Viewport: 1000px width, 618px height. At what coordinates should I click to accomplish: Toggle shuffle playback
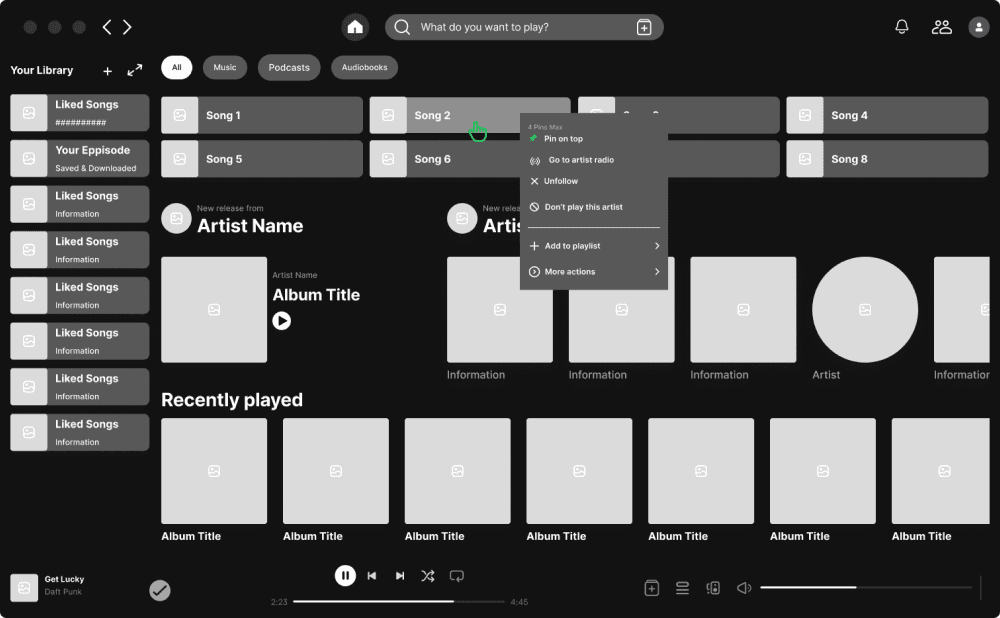tap(428, 576)
